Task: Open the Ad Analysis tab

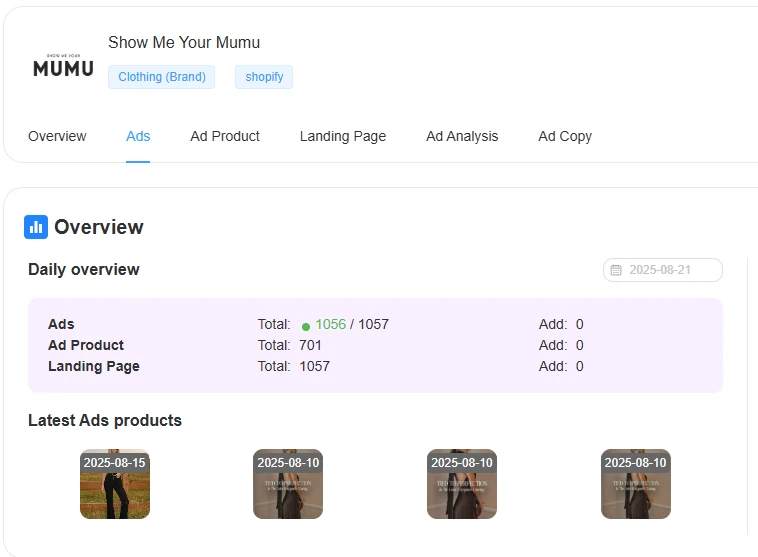Action: point(462,136)
